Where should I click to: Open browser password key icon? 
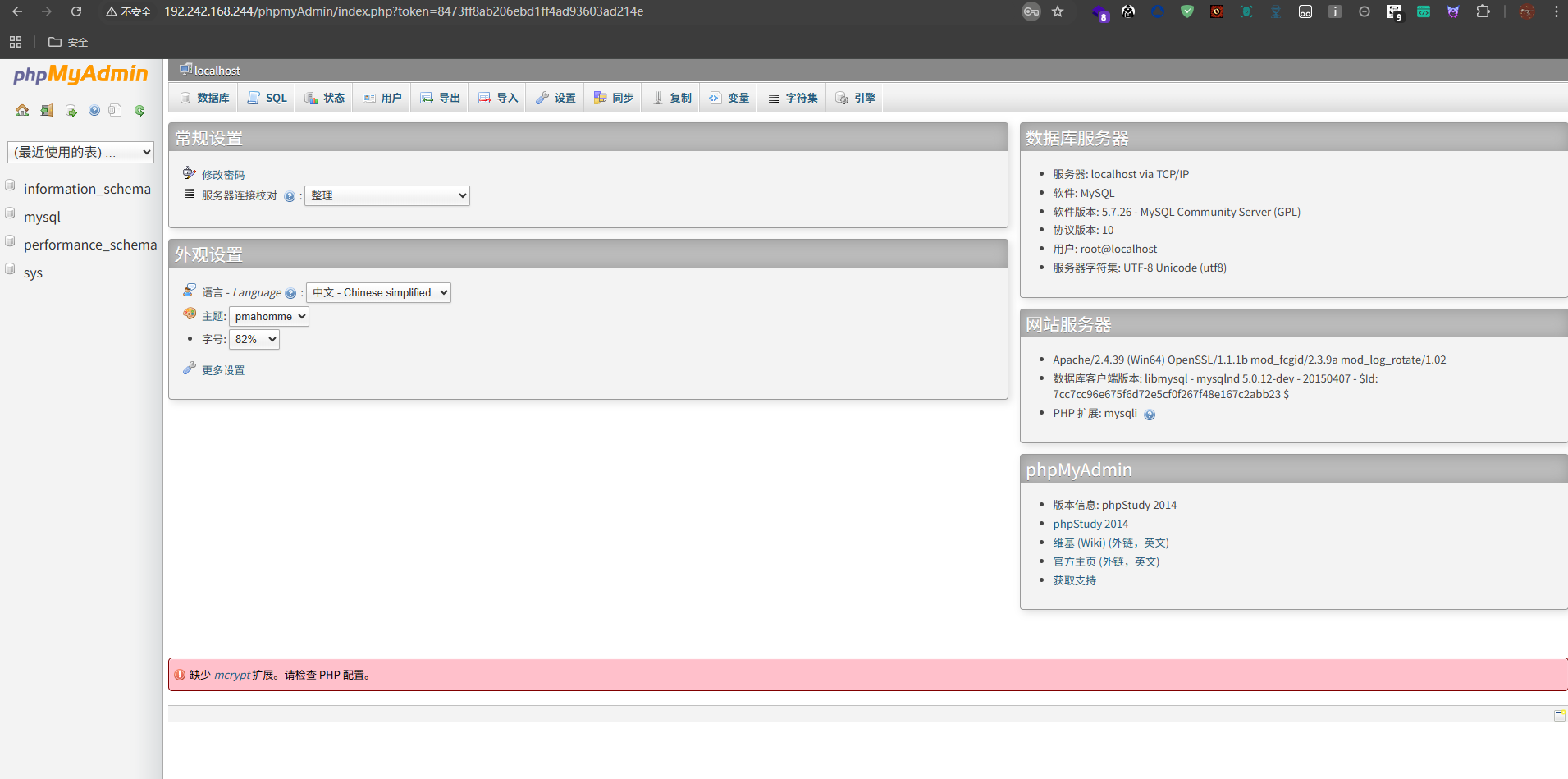1031,11
